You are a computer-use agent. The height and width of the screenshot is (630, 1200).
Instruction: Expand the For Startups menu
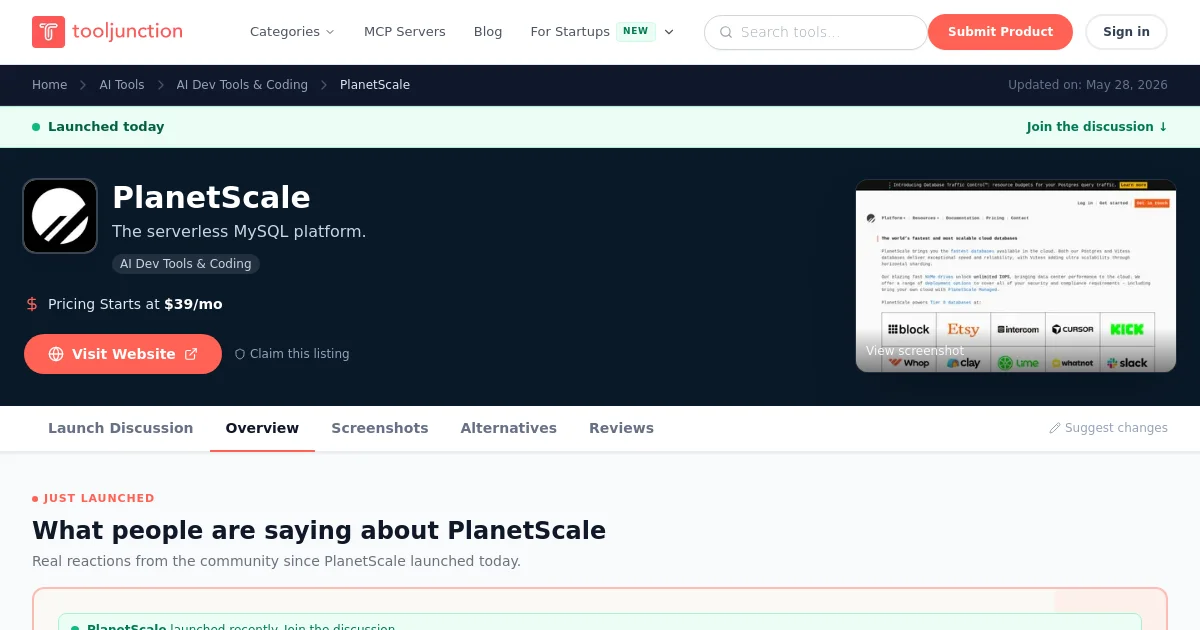602,32
